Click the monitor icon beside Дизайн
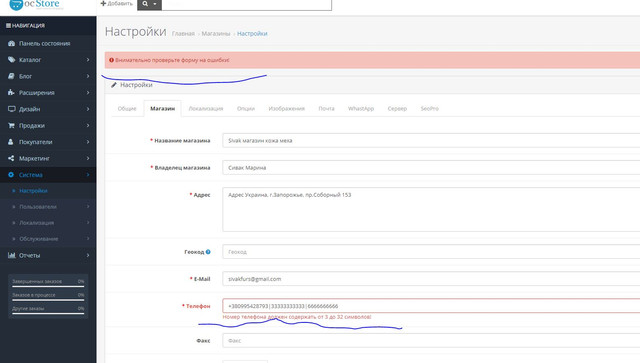 pos(11,109)
